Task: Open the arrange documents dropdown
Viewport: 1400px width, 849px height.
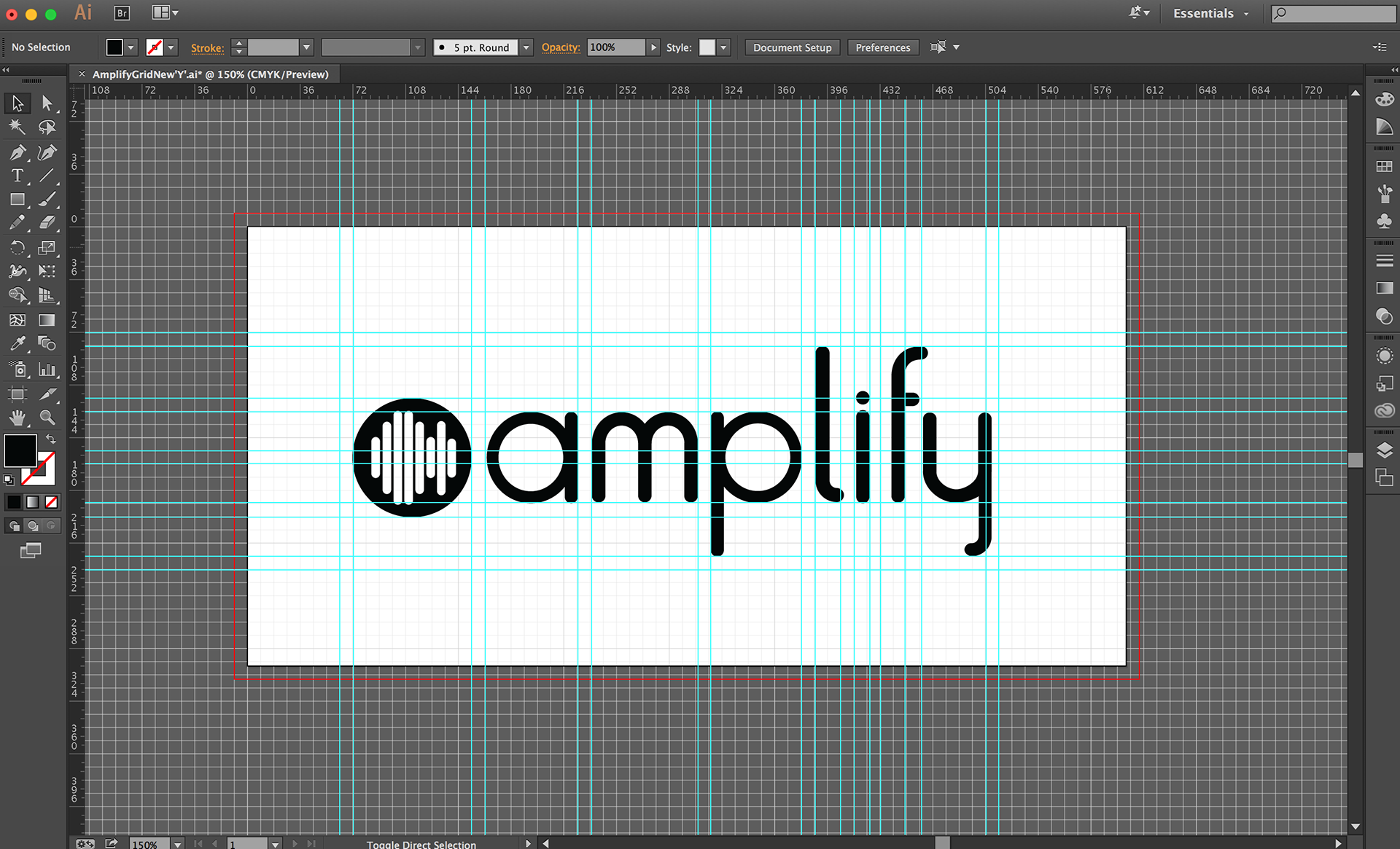Action: point(165,12)
